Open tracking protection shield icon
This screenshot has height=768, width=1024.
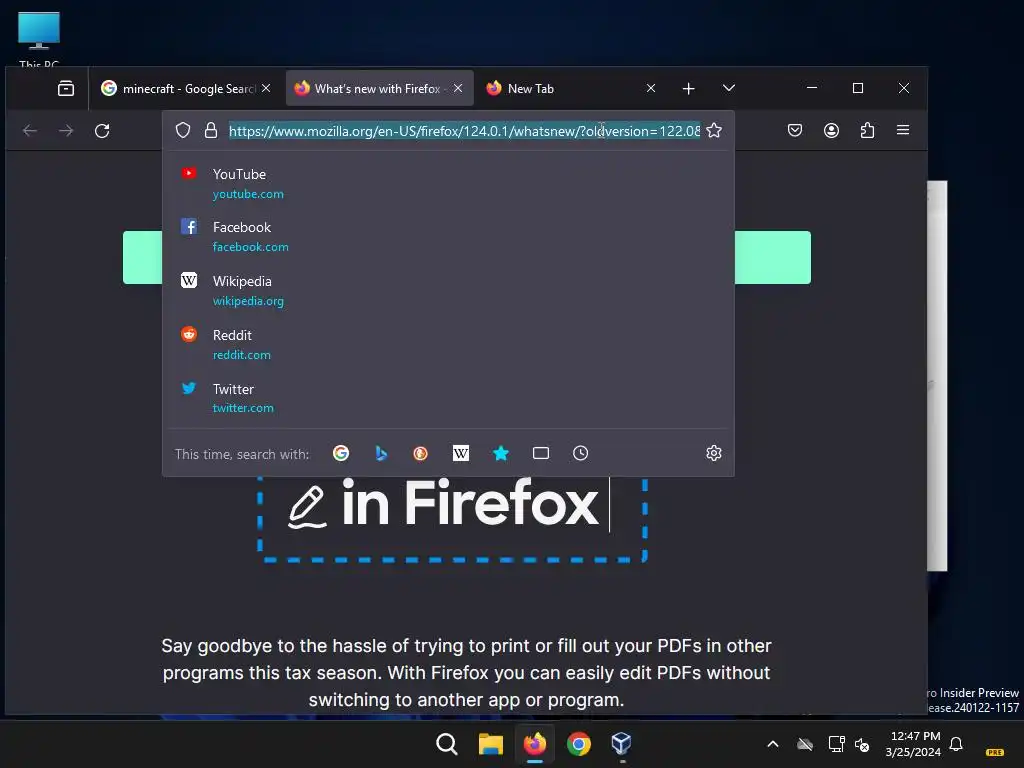[x=183, y=131]
